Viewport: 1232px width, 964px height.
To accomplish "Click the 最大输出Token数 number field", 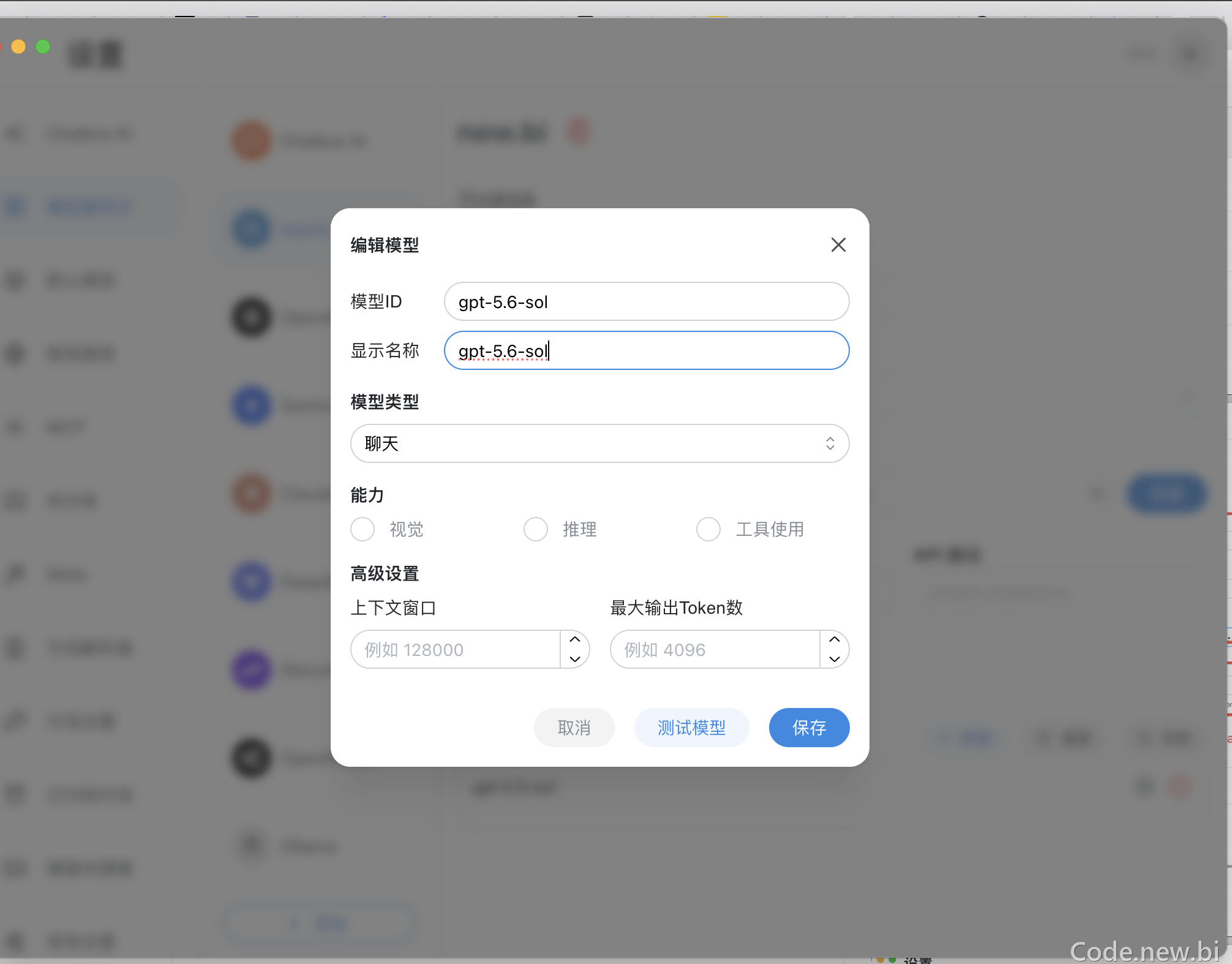I will [x=715, y=649].
